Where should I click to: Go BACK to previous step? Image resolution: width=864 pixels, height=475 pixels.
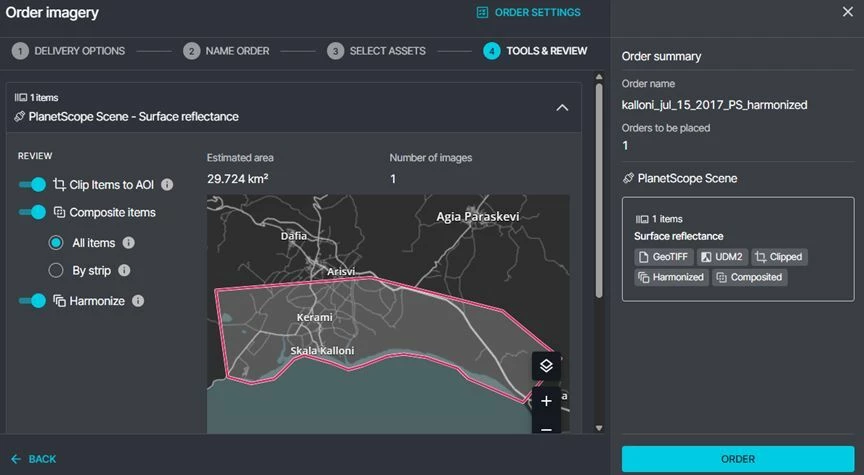[34, 459]
